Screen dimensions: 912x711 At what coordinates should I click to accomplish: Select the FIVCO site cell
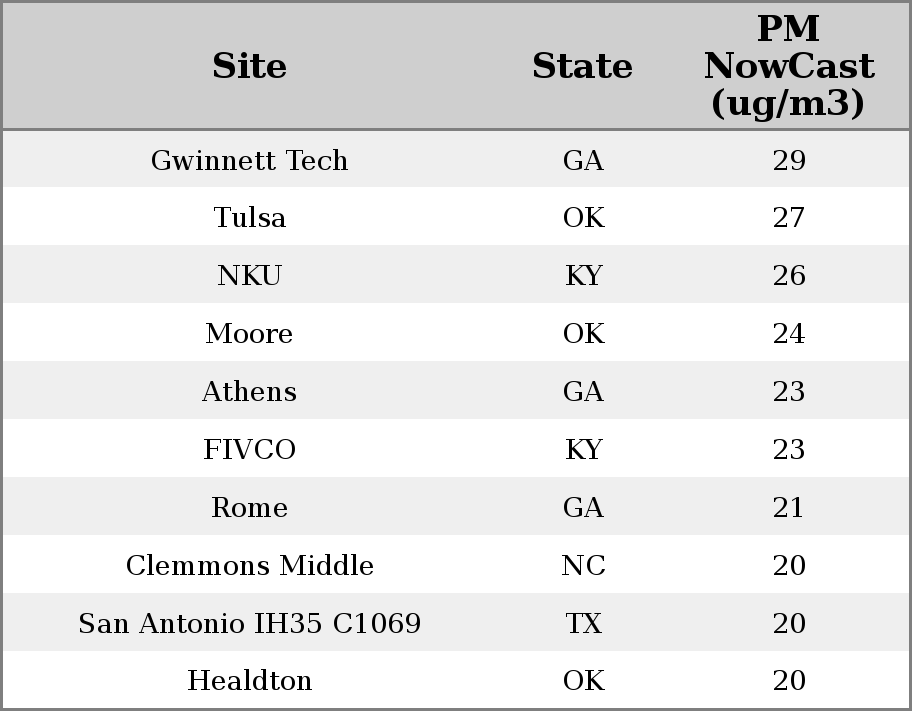click(x=250, y=450)
